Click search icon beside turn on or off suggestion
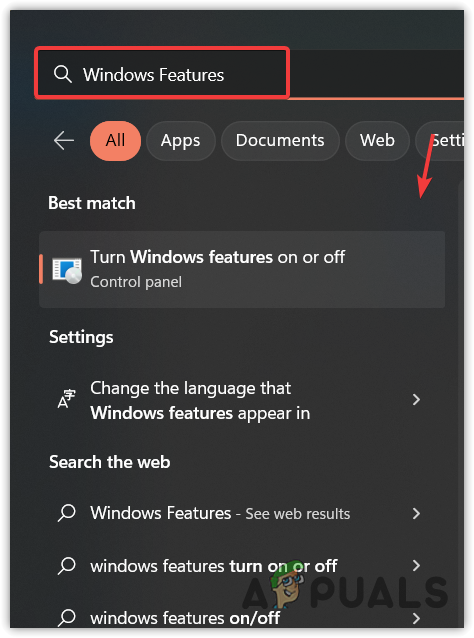 tap(67, 565)
